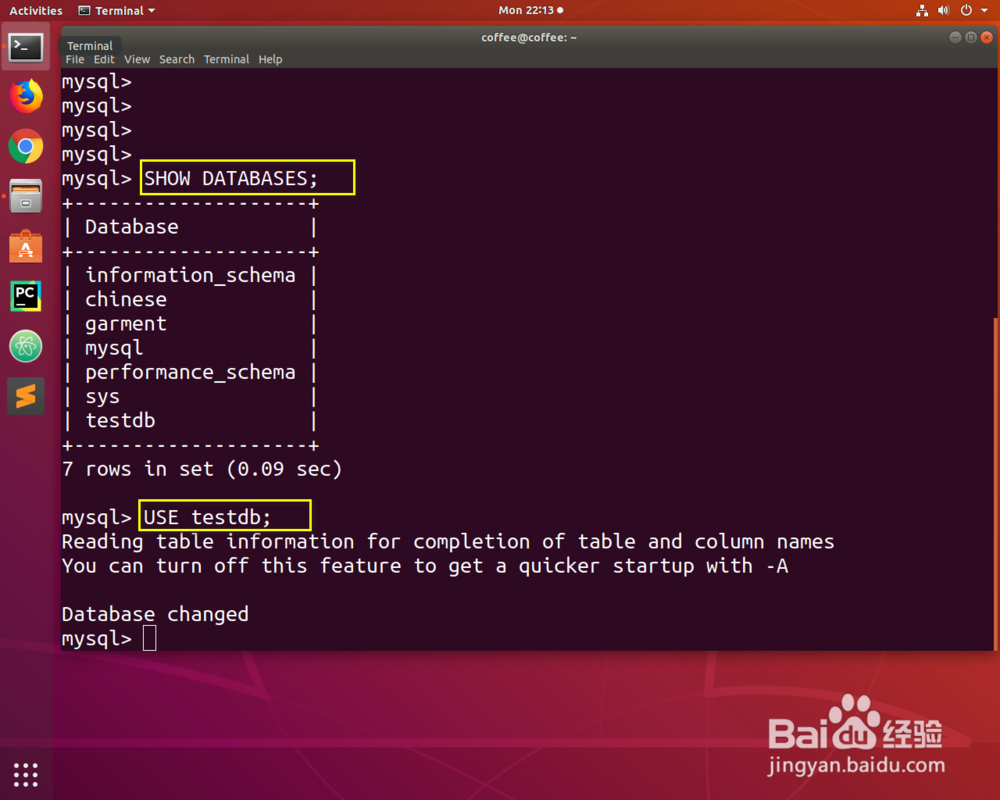Maximize the terminal window
1000x800 pixels.
click(x=971, y=37)
